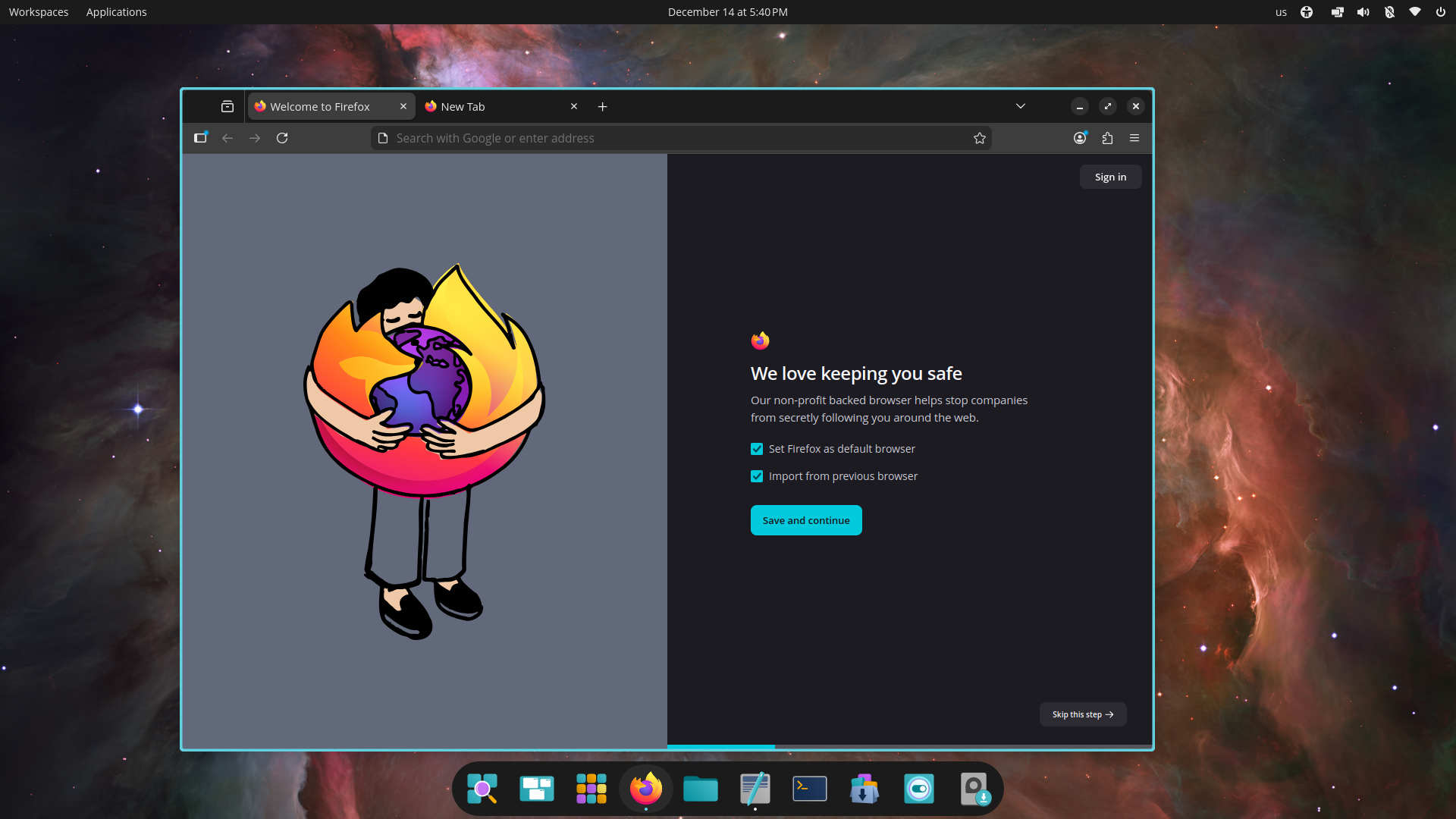Expand the list all tabs chevron
The width and height of the screenshot is (1456, 819).
pyautogui.click(x=1021, y=107)
